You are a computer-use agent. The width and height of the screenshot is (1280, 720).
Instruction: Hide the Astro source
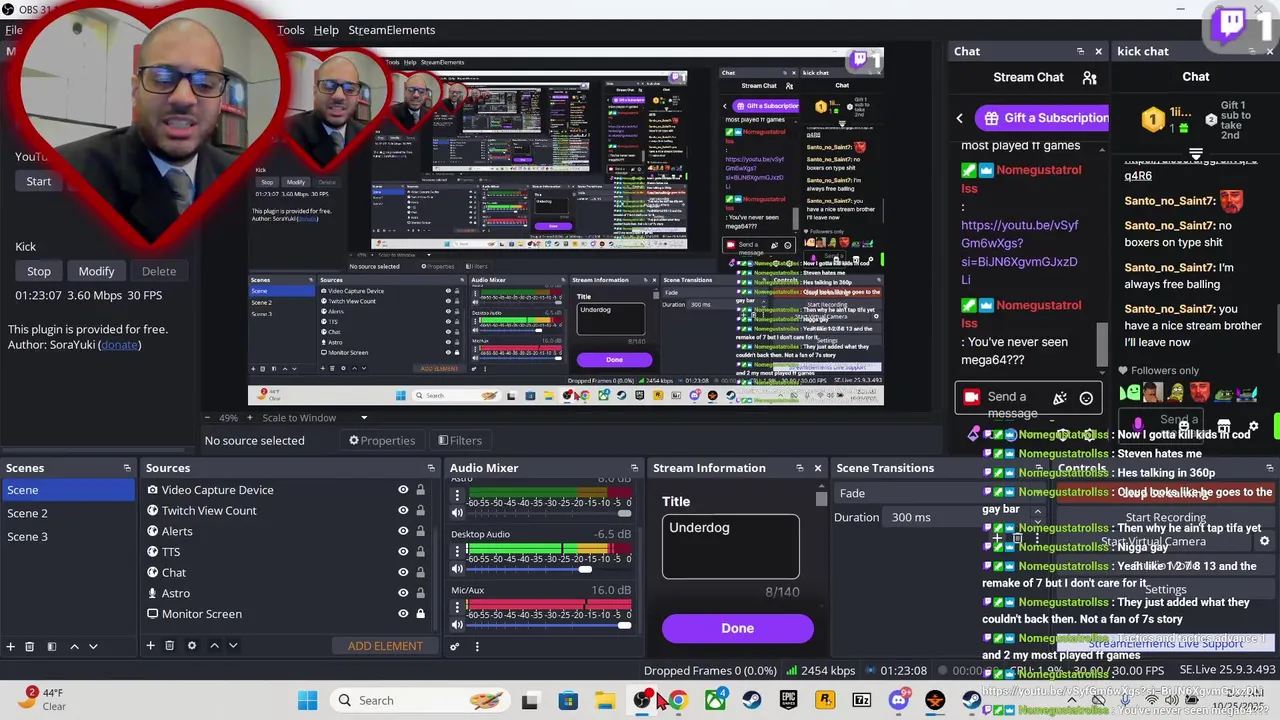point(403,593)
